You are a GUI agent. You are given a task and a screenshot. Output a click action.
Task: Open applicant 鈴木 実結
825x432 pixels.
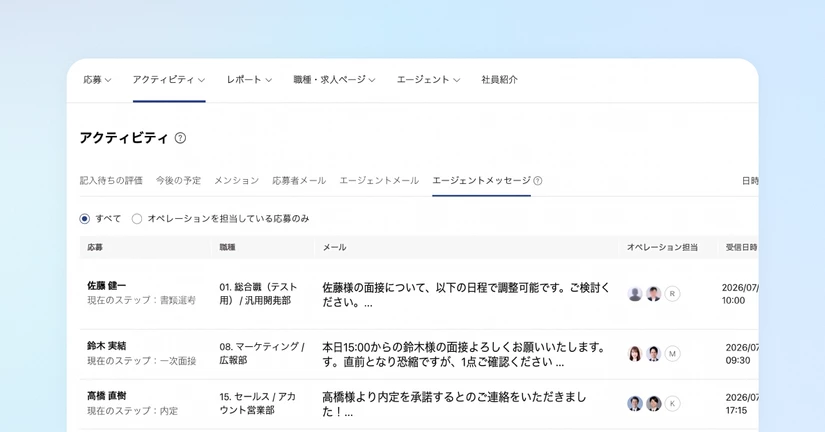tap(107, 346)
